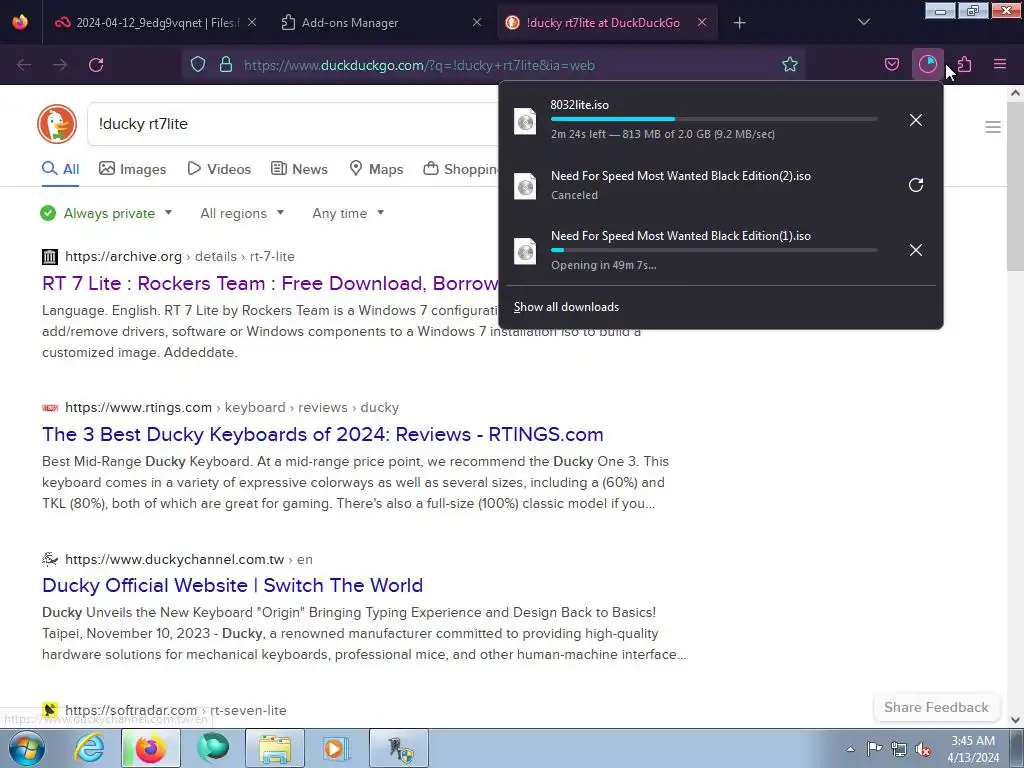Click the site padlock icon
This screenshot has width=1024, height=768.
226,65
